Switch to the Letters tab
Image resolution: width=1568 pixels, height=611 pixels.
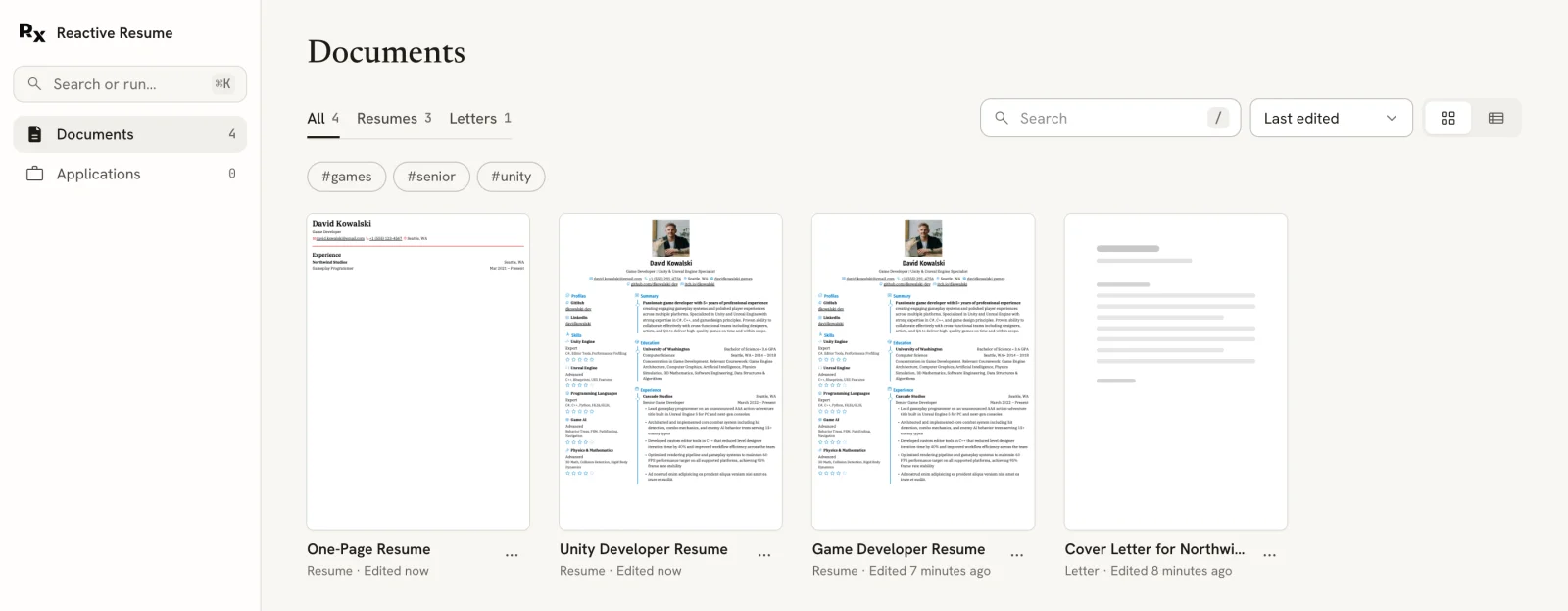click(480, 119)
